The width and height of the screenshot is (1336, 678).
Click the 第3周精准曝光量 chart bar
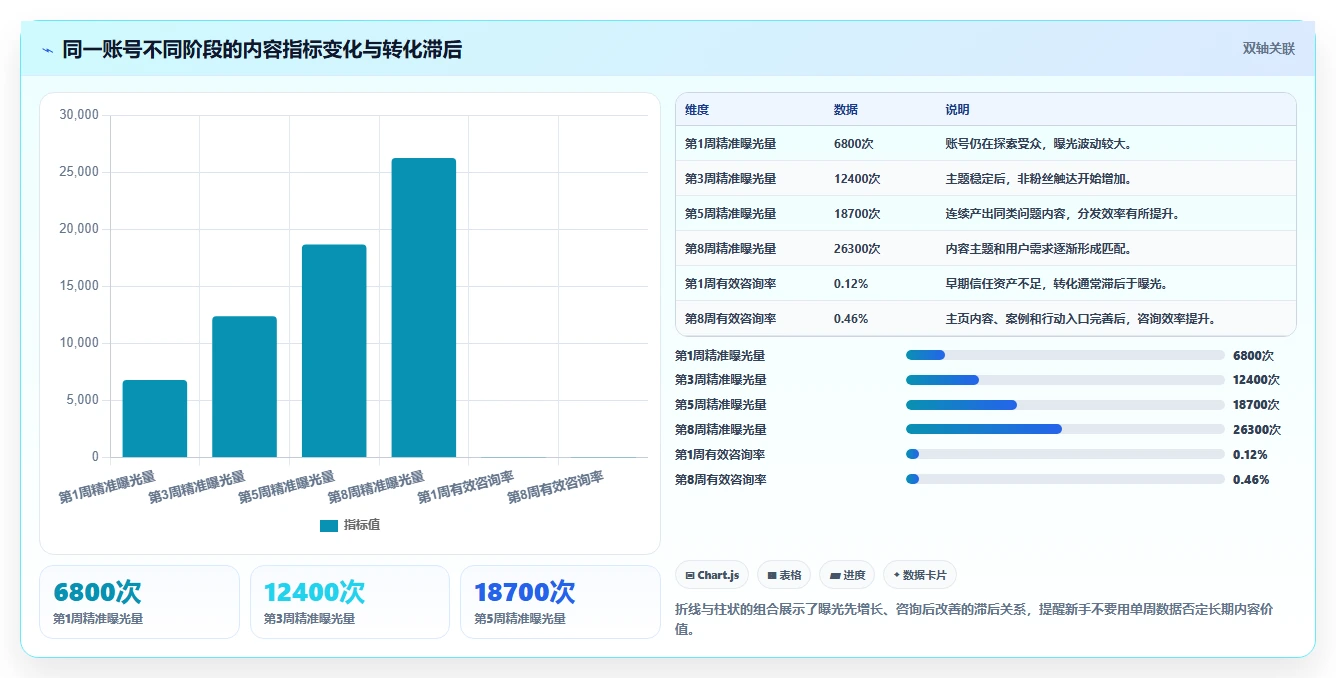point(244,387)
